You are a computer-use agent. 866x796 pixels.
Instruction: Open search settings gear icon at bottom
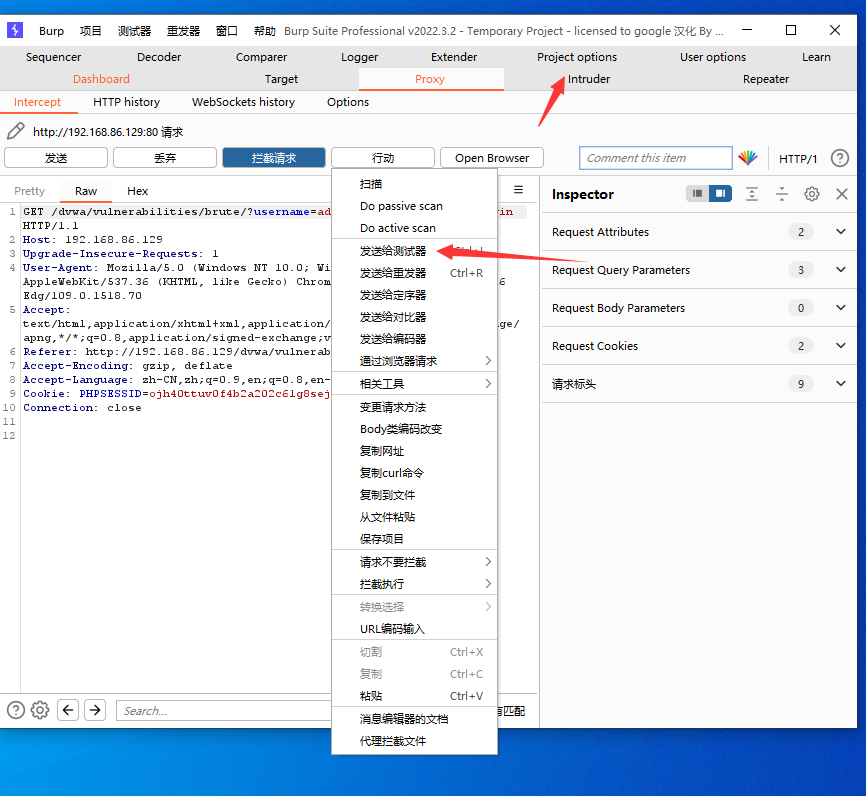tap(40, 710)
